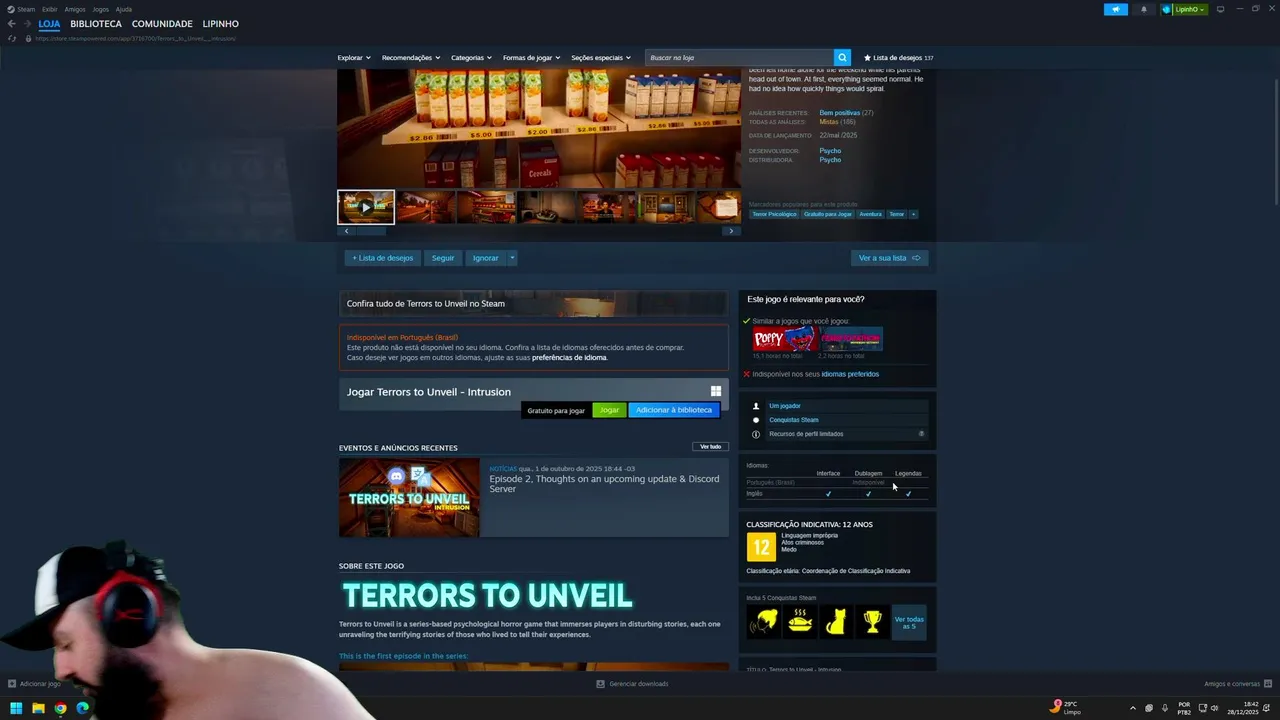Go back with the back arrow

(x=11, y=24)
